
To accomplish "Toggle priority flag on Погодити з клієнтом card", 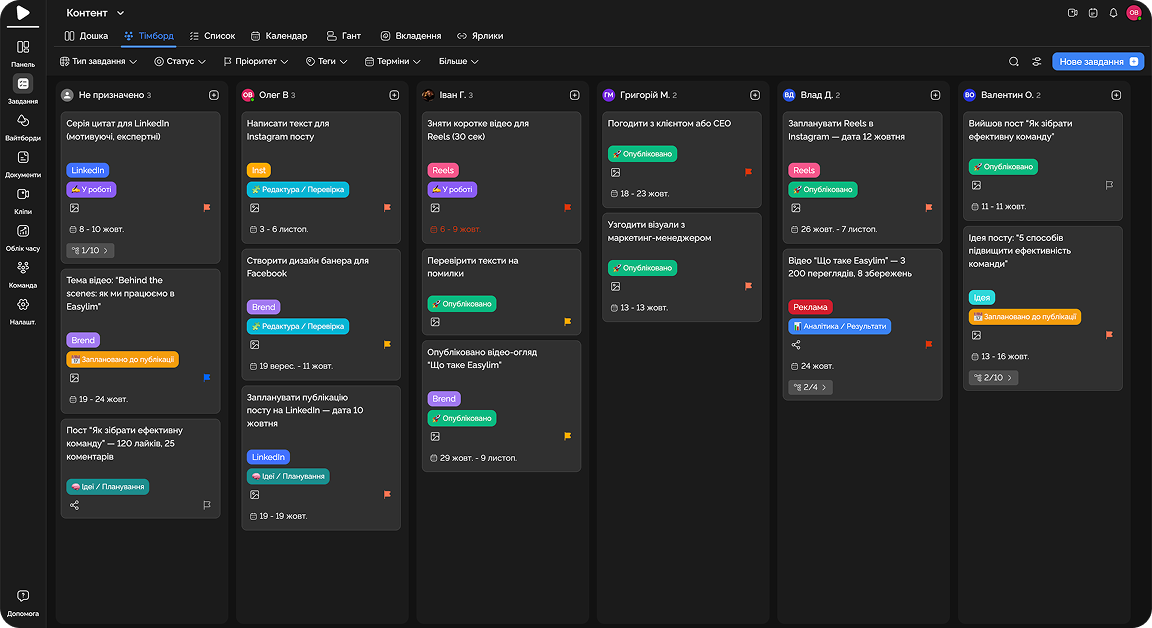I will tap(748, 172).
